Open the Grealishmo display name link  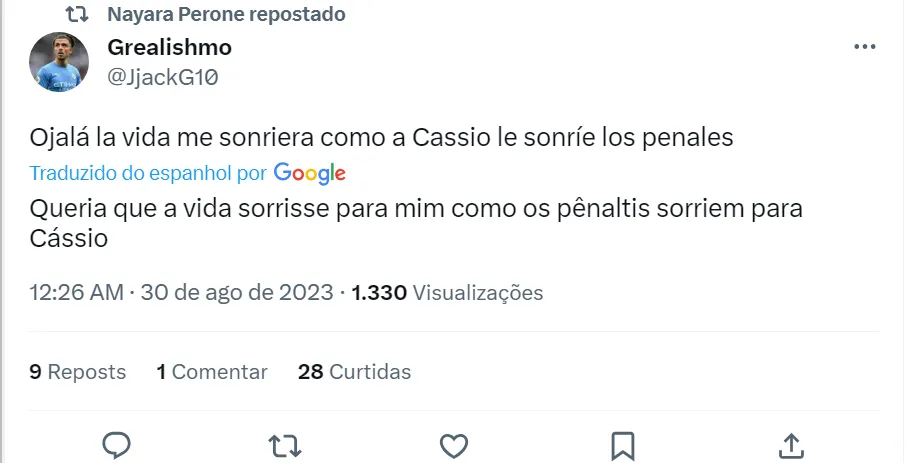[x=169, y=47]
